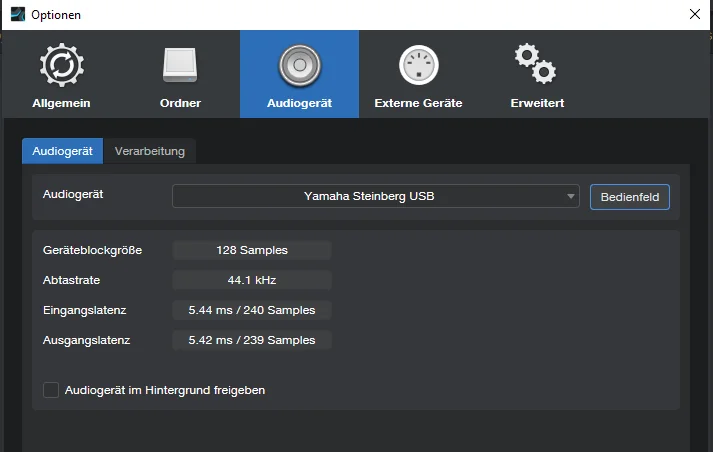Switch to the Audiogerät sub-tab

coord(62,151)
